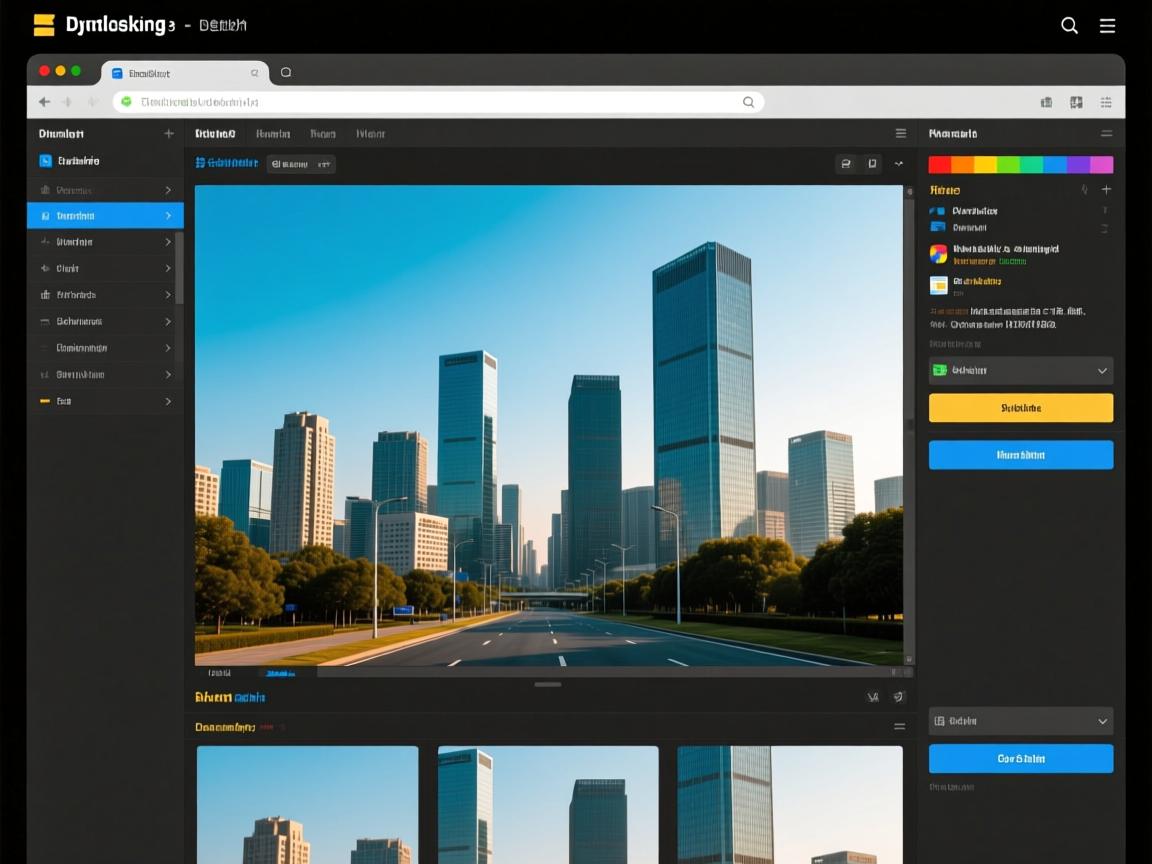This screenshot has width=1152, height=864.
Task: Click the blue button below the yellow button
Action: 1020,455
